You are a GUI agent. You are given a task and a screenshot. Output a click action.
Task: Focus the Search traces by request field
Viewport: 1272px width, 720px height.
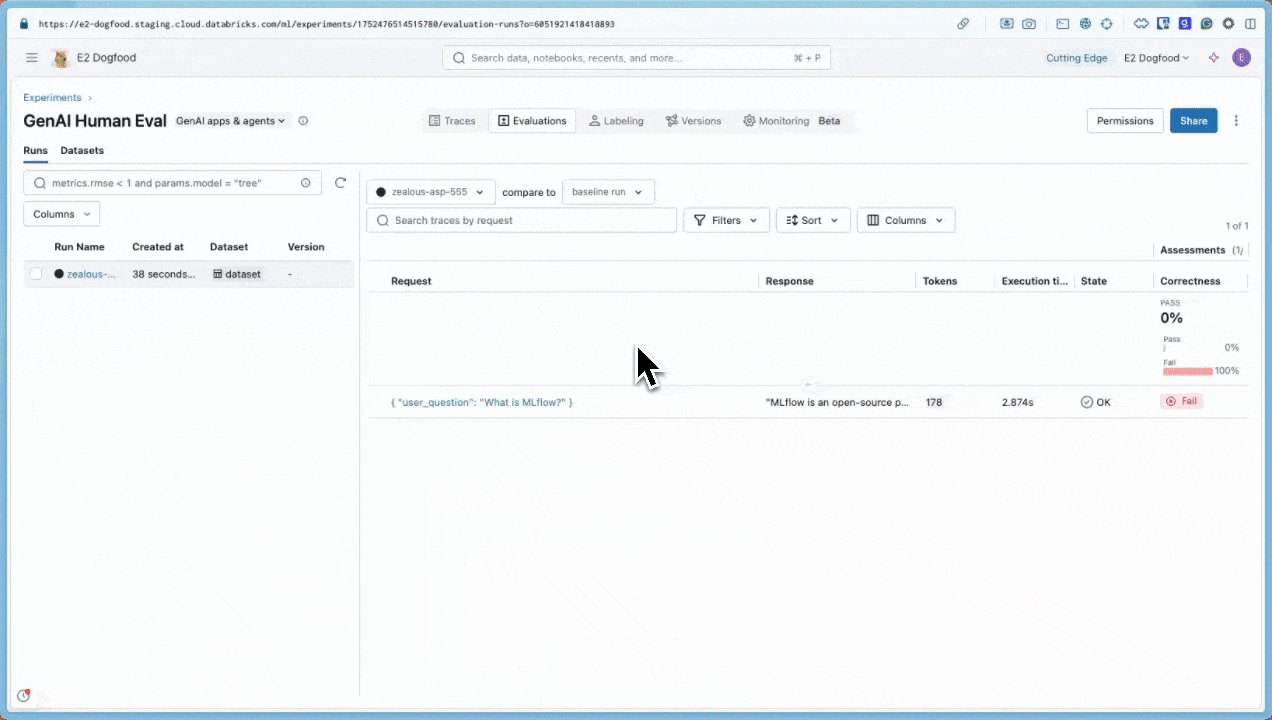522,220
